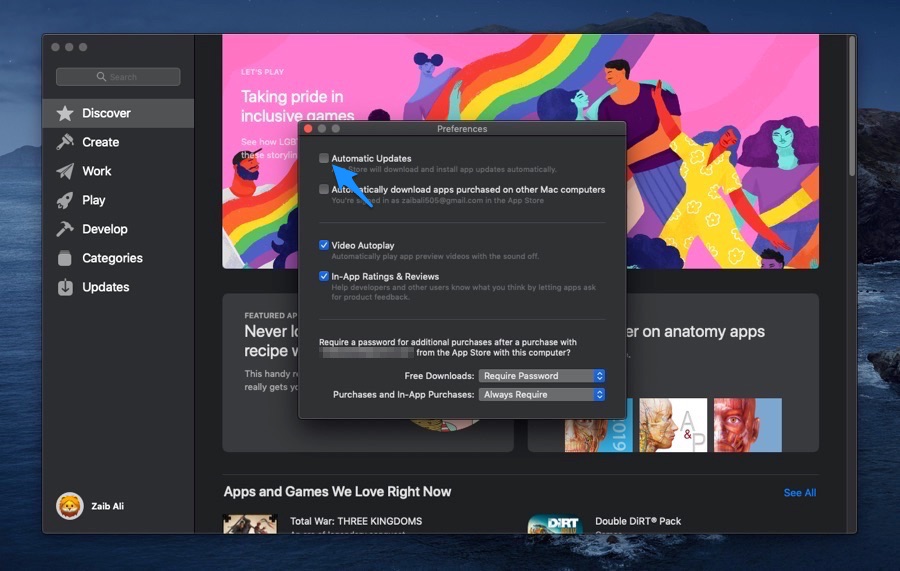Show the Updates section label
The image size is (900, 571).
106,287
